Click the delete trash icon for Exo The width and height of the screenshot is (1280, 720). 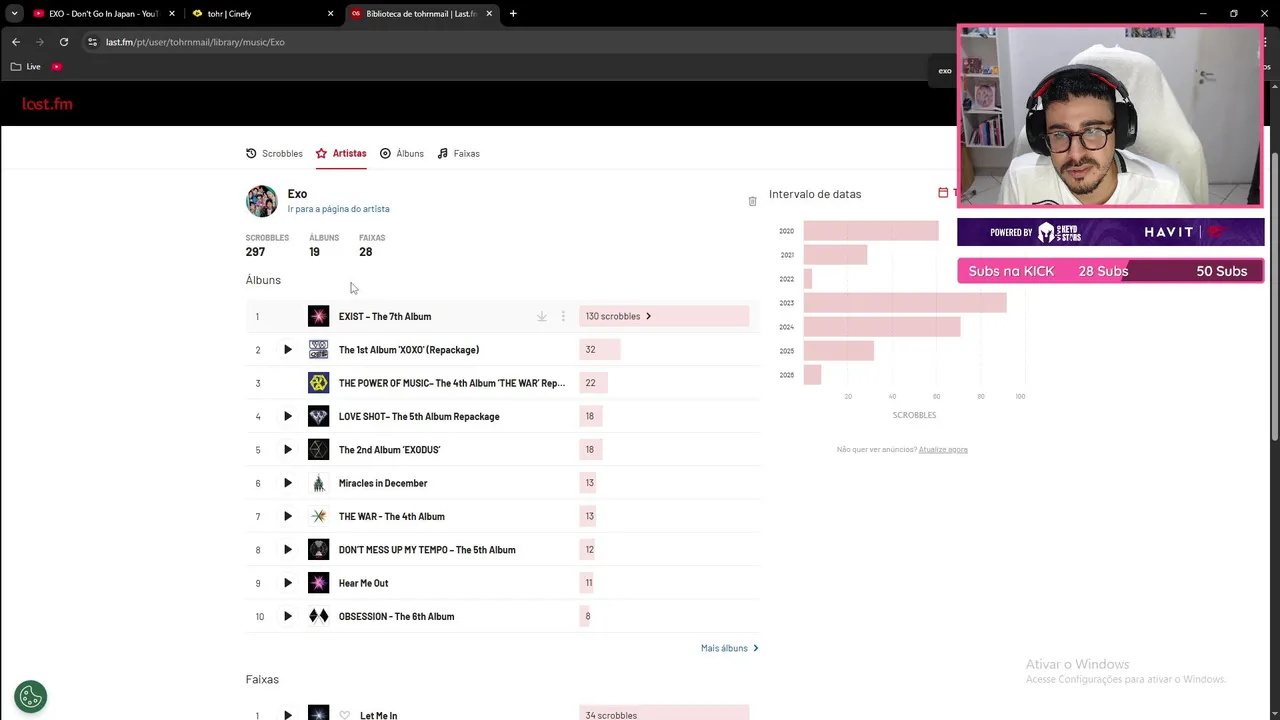[x=753, y=201]
